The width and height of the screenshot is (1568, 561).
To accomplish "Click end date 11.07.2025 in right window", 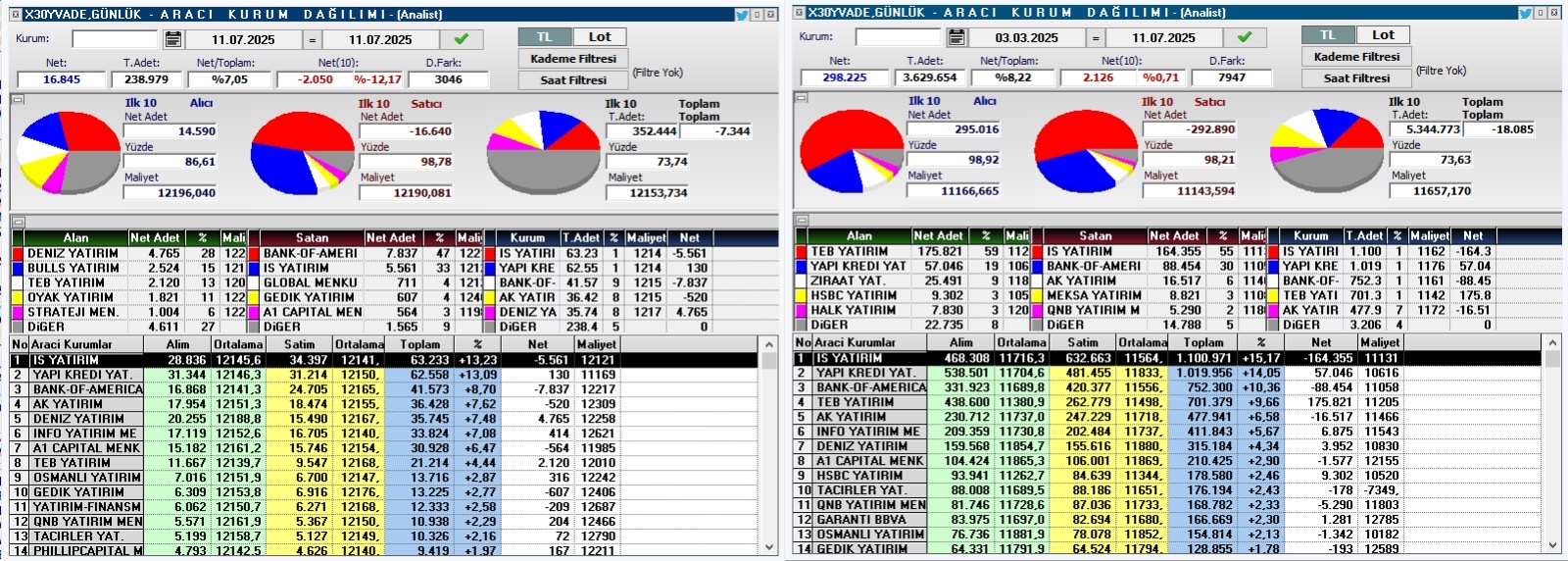I will pyautogui.click(x=1163, y=38).
